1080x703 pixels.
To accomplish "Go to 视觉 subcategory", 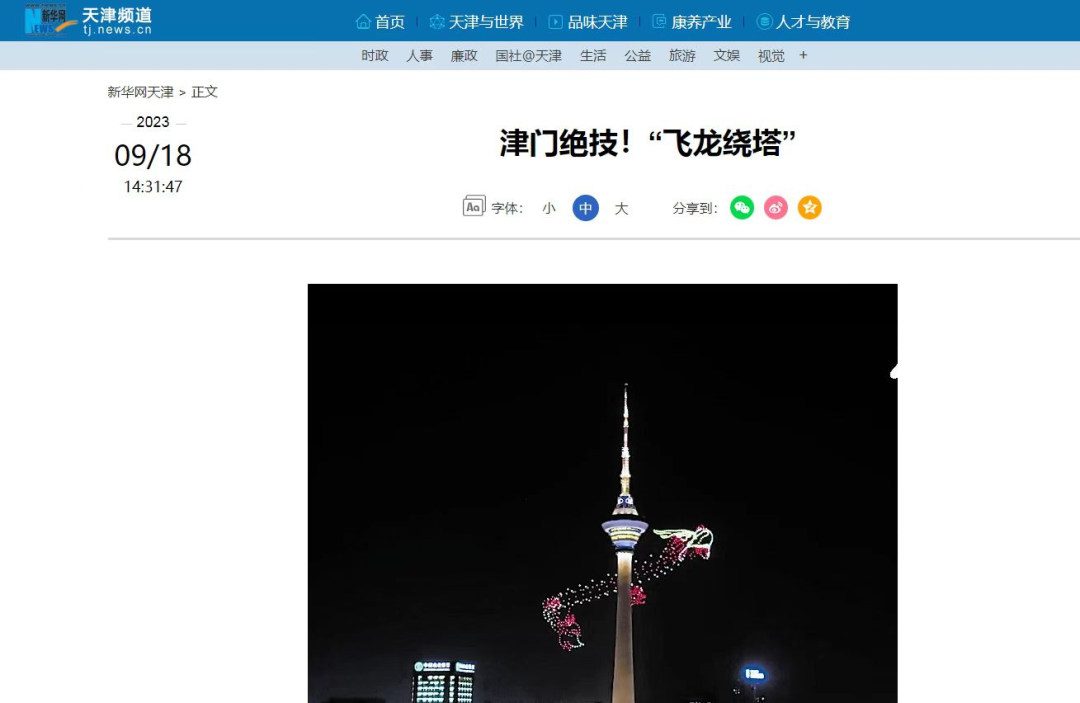I will [x=771, y=56].
